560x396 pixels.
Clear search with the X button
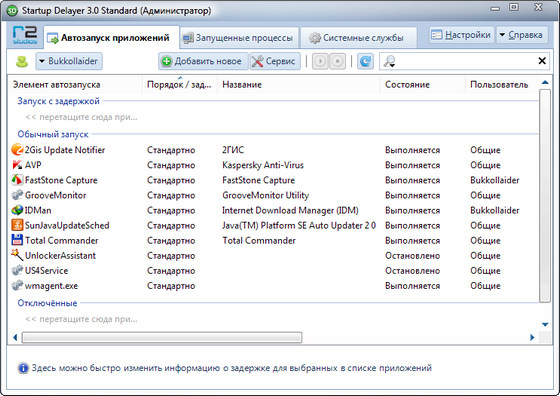pyautogui.click(x=542, y=61)
